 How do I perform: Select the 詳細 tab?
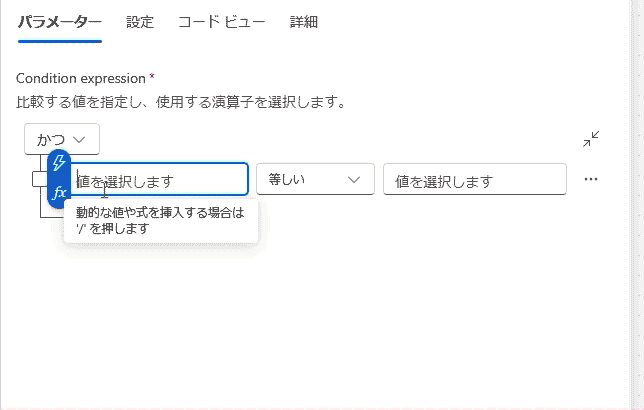coord(304,22)
